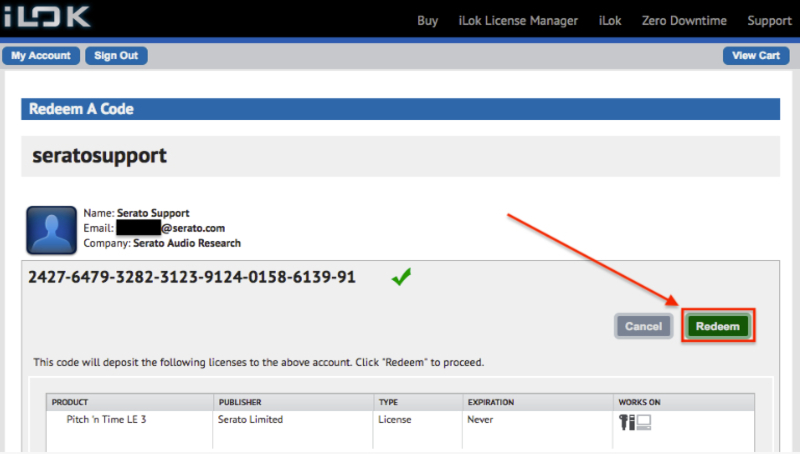Open My Account
The height and width of the screenshot is (454, 800).
(41, 56)
